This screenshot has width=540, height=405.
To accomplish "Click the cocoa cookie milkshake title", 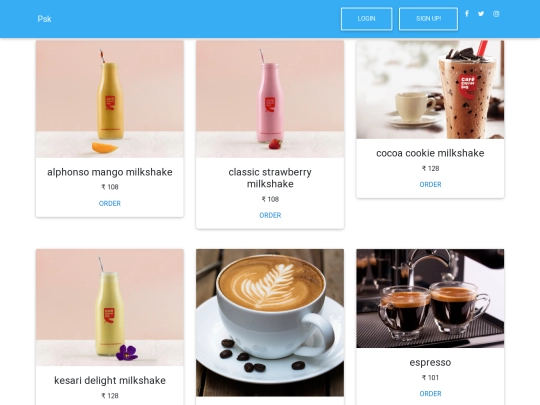I will [430, 153].
